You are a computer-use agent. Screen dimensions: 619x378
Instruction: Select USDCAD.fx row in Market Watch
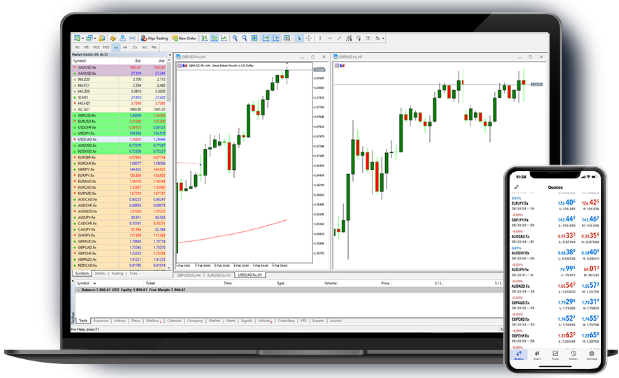pyautogui.click(x=119, y=139)
